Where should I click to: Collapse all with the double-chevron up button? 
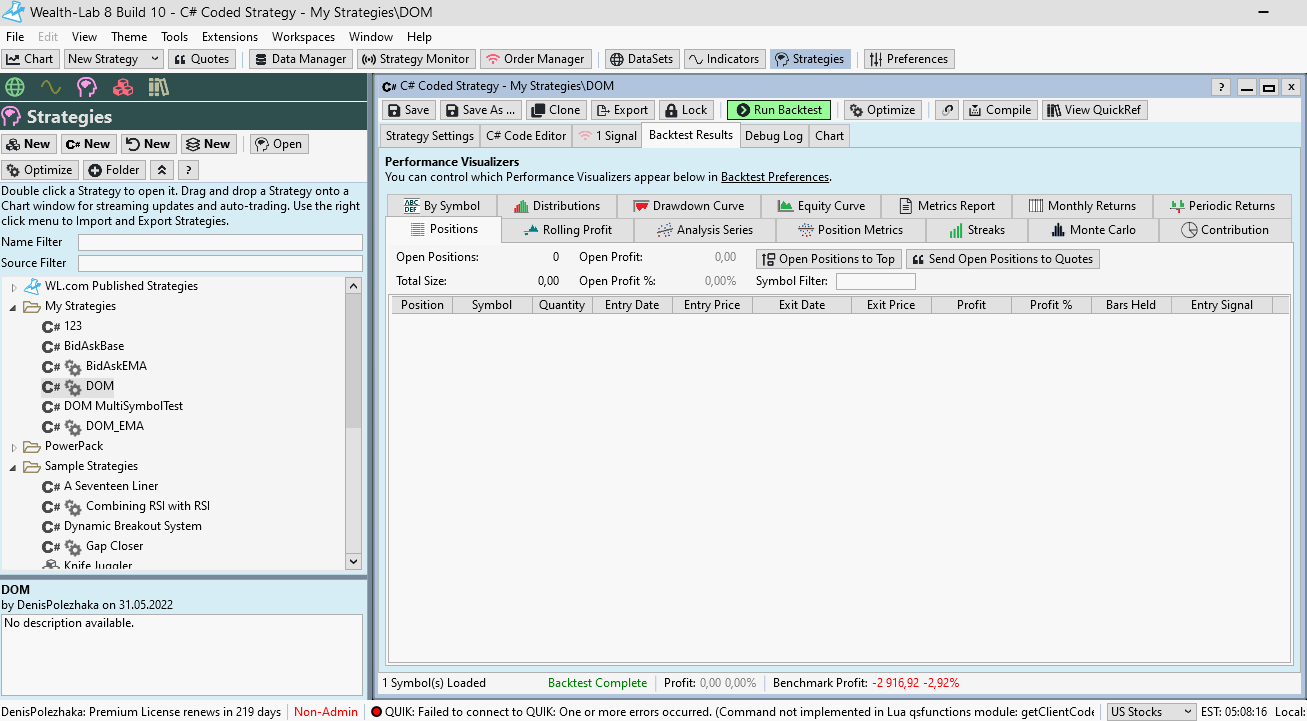162,170
